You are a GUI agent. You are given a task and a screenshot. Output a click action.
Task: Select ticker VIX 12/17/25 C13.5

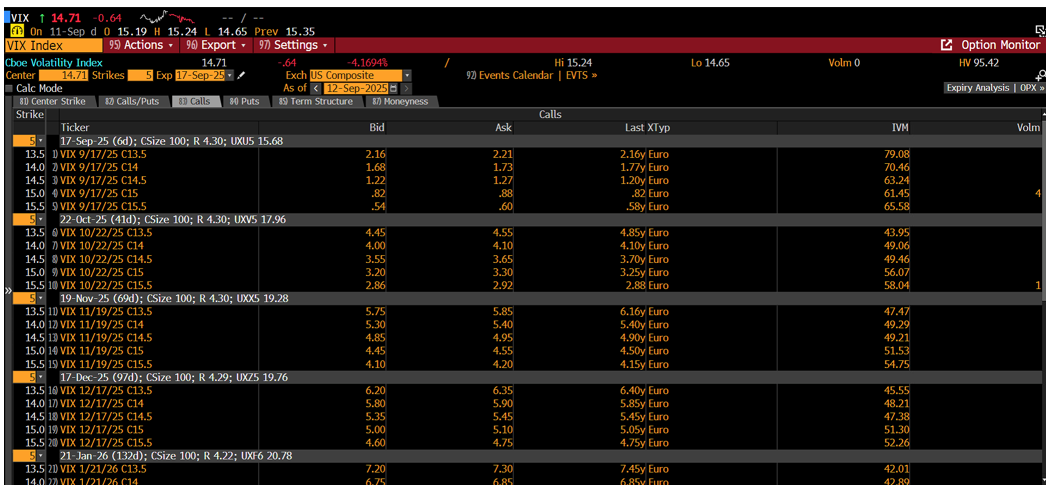[x=106, y=390]
